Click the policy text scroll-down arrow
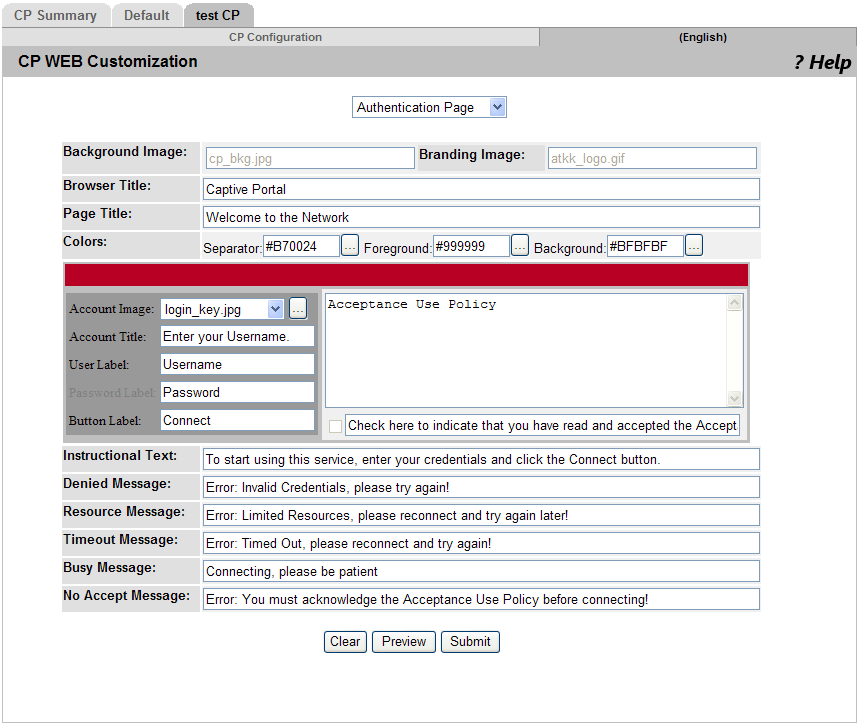The height and width of the screenshot is (726, 859). point(733,396)
